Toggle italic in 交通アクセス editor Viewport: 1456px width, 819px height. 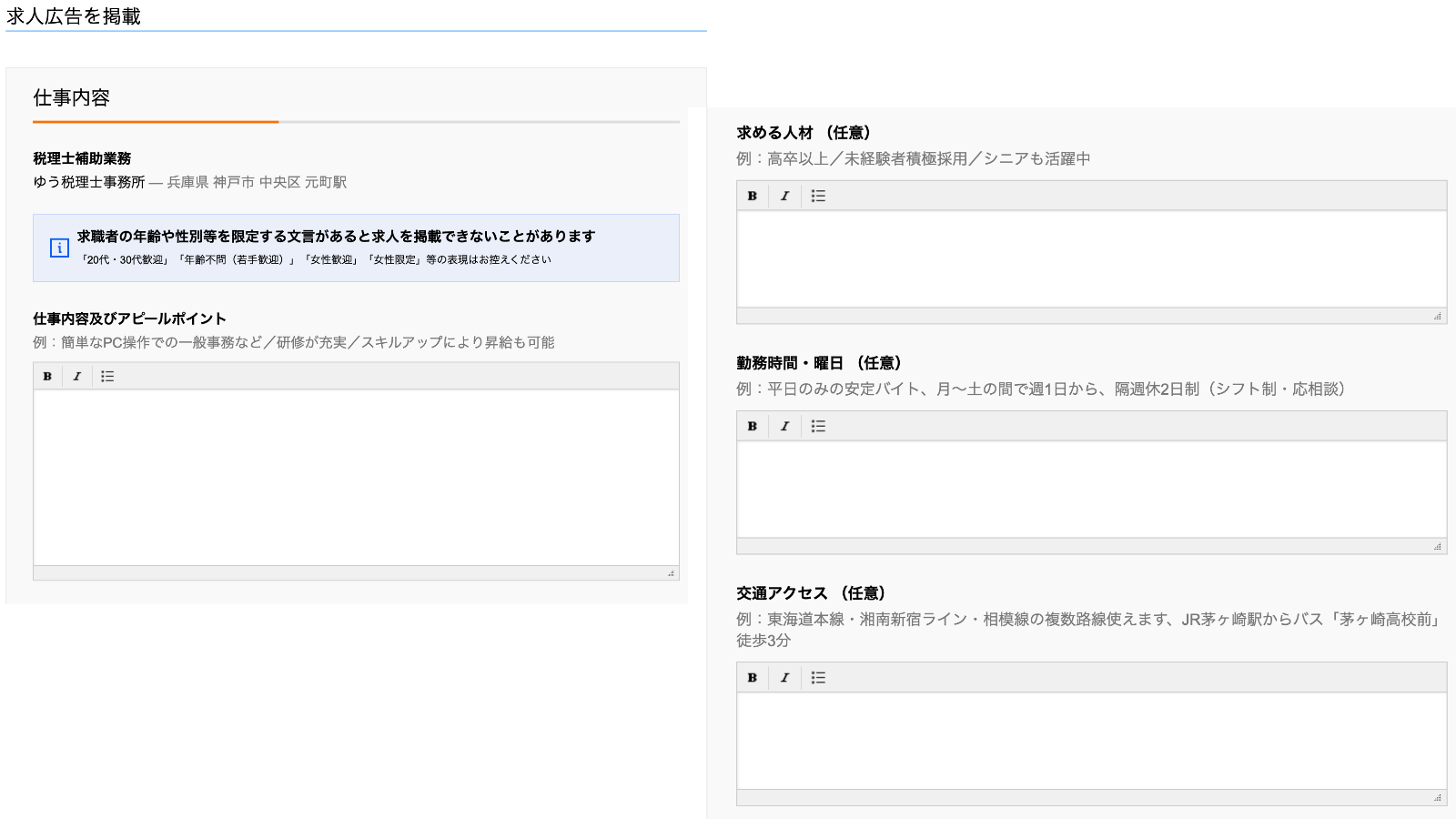tap(784, 678)
